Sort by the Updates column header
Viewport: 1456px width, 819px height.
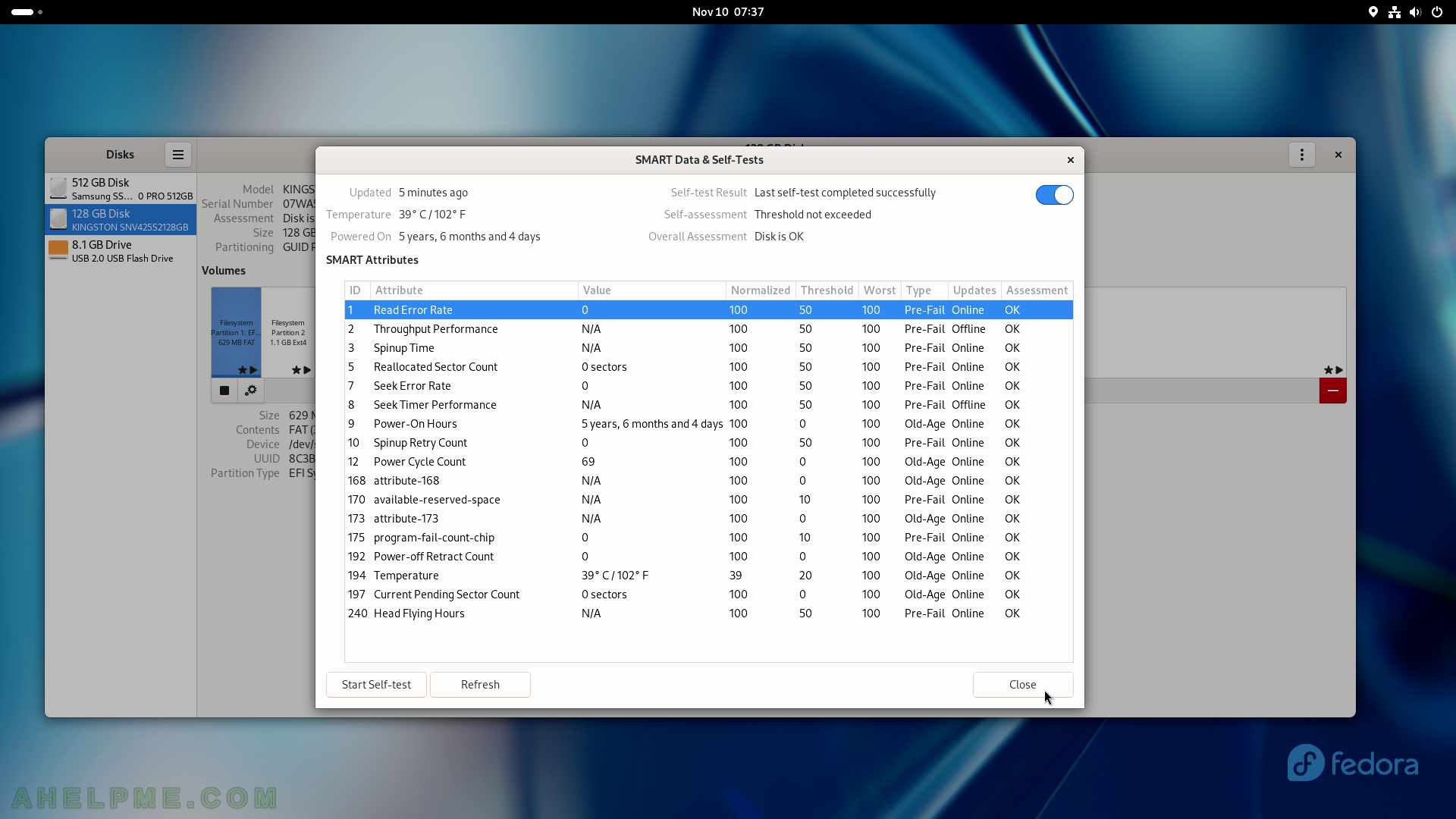pyautogui.click(x=974, y=290)
